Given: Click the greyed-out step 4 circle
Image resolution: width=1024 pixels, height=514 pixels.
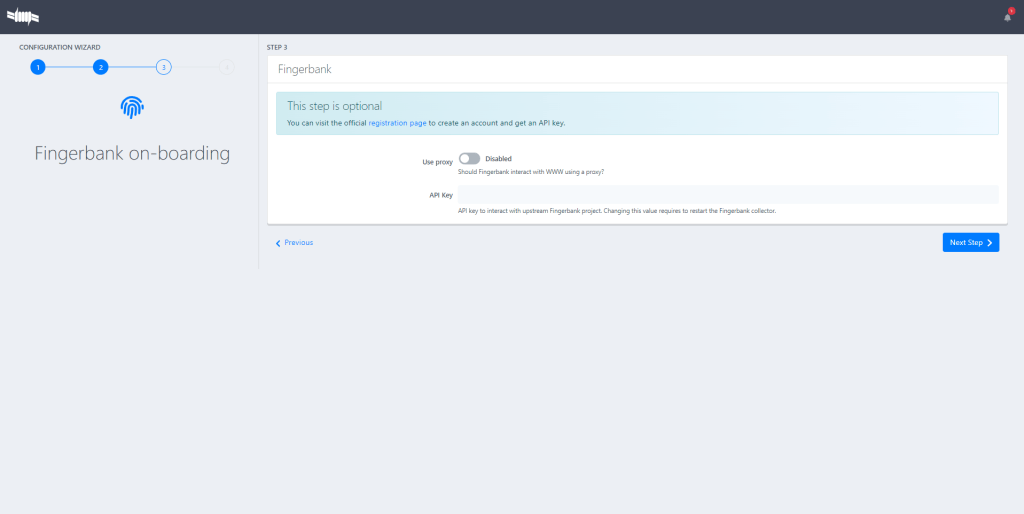Looking at the screenshot, I should pyautogui.click(x=227, y=67).
